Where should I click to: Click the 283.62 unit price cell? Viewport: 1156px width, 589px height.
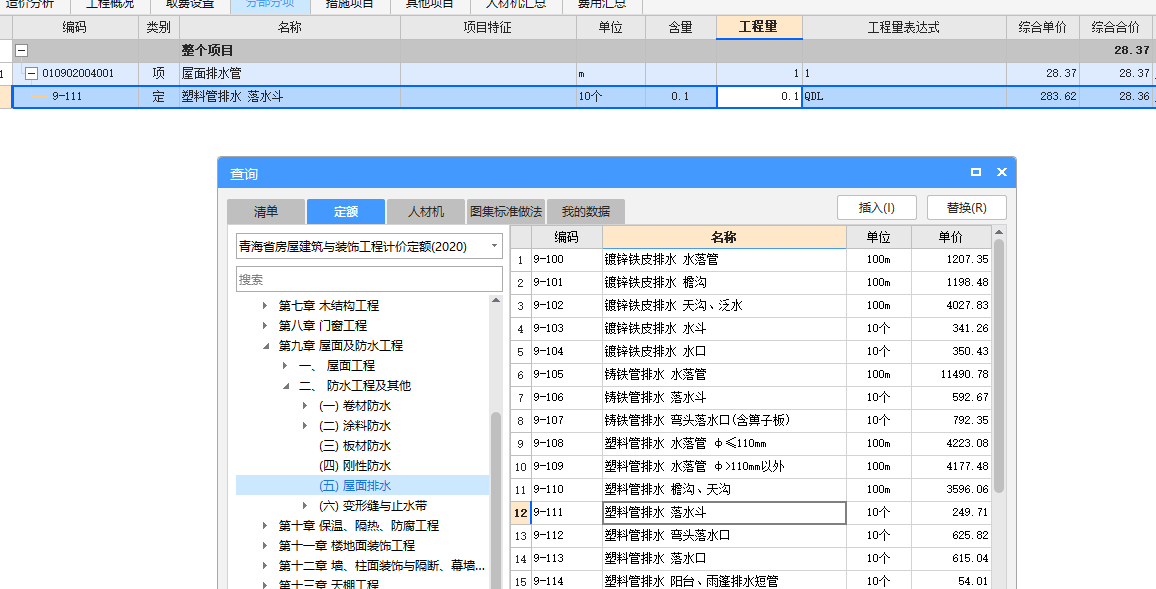coord(1042,97)
